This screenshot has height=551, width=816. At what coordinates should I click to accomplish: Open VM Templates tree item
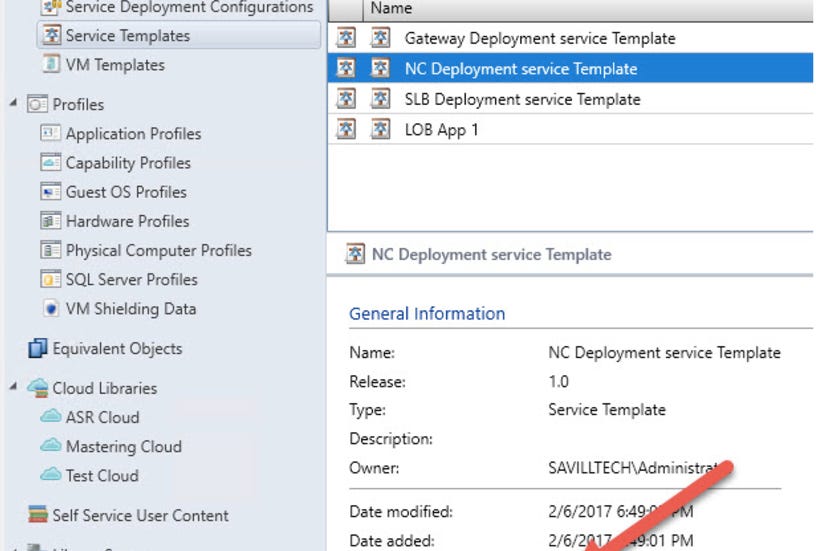(x=115, y=65)
